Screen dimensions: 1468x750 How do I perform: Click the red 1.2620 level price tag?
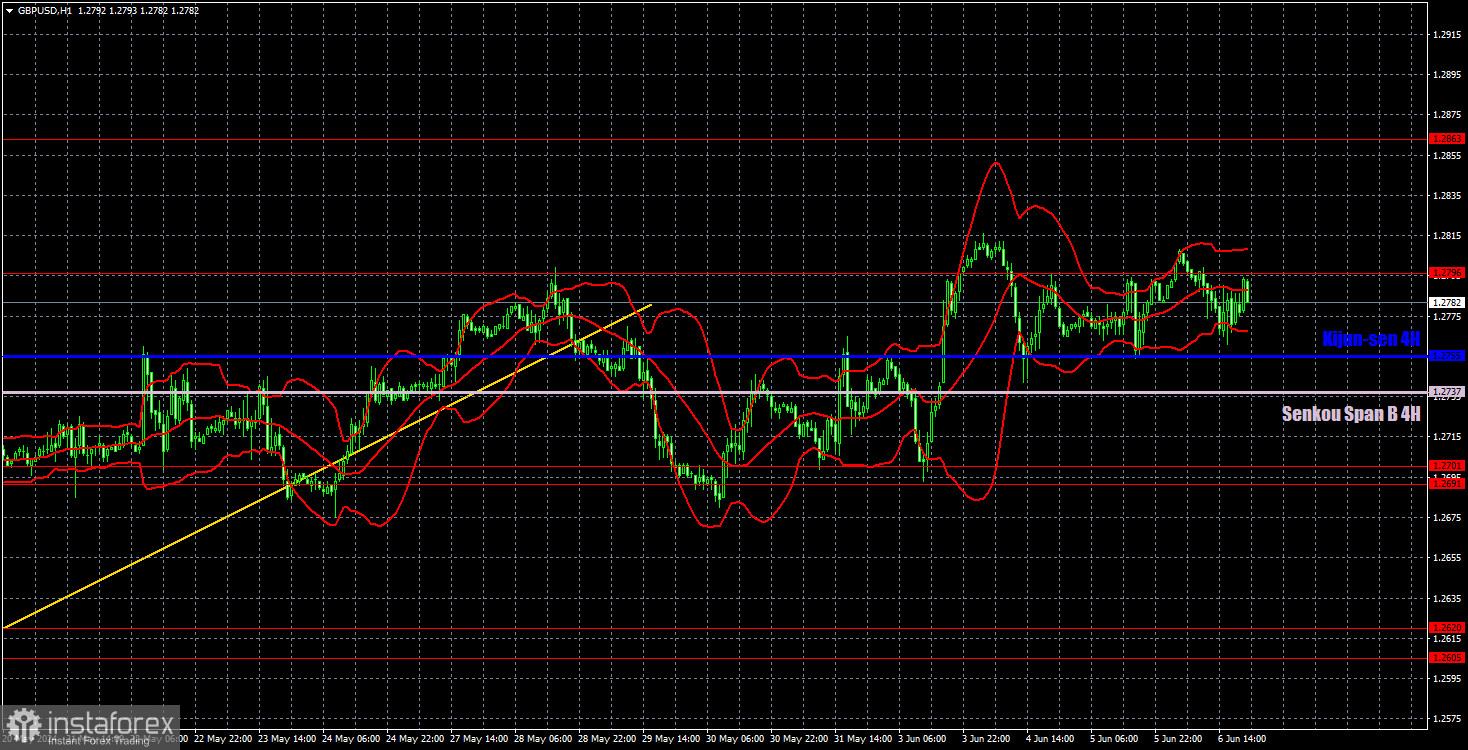point(1447,628)
